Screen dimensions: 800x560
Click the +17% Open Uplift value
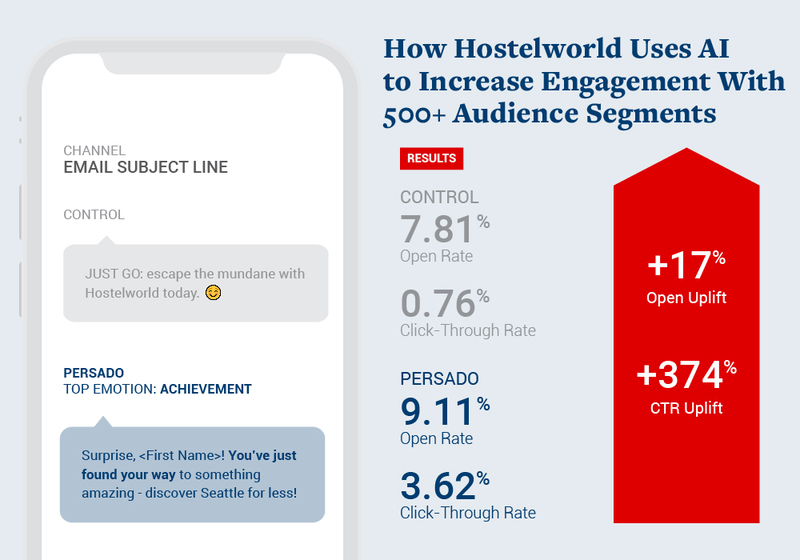tap(685, 266)
